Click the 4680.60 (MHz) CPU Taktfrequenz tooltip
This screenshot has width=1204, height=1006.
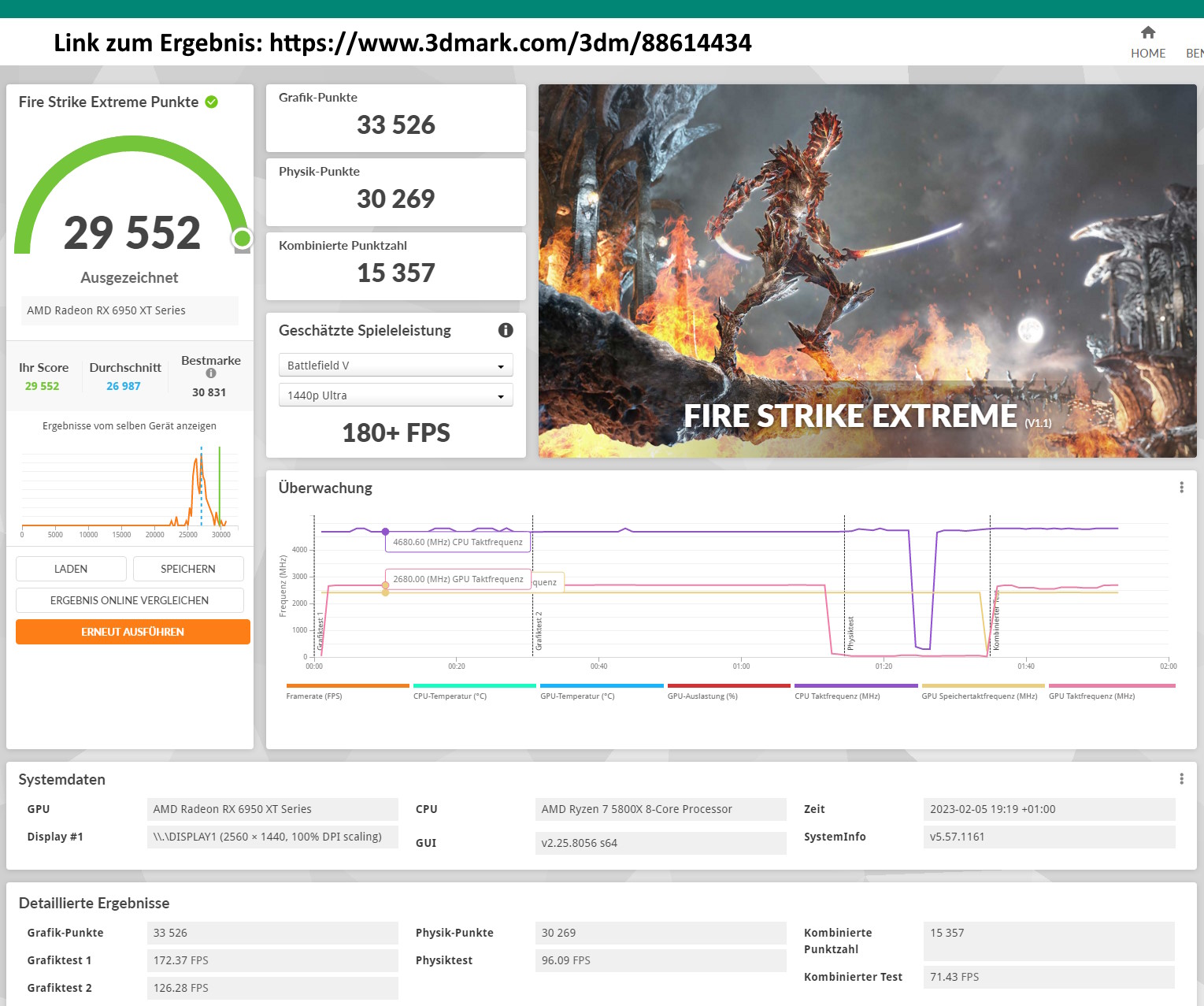coord(458,542)
